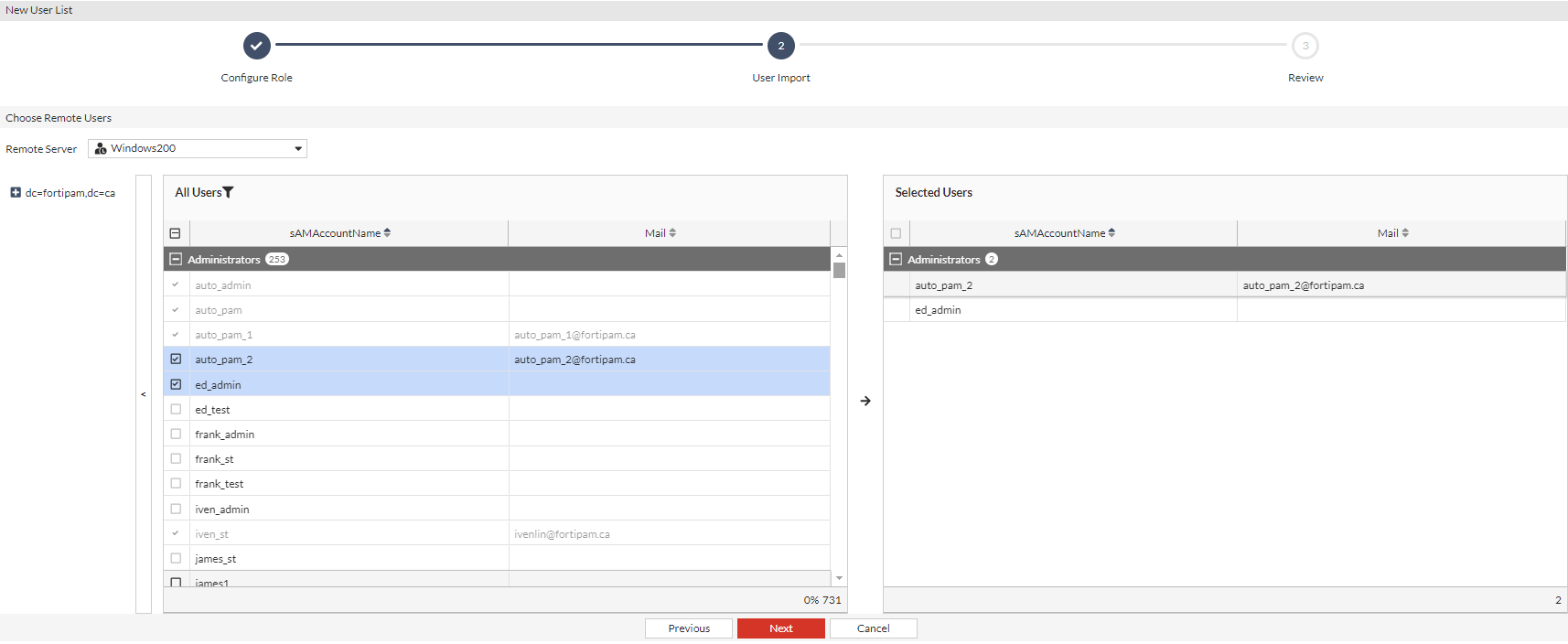Click the iven_admin user name
Screen dimensions: 1568x644
pos(221,510)
